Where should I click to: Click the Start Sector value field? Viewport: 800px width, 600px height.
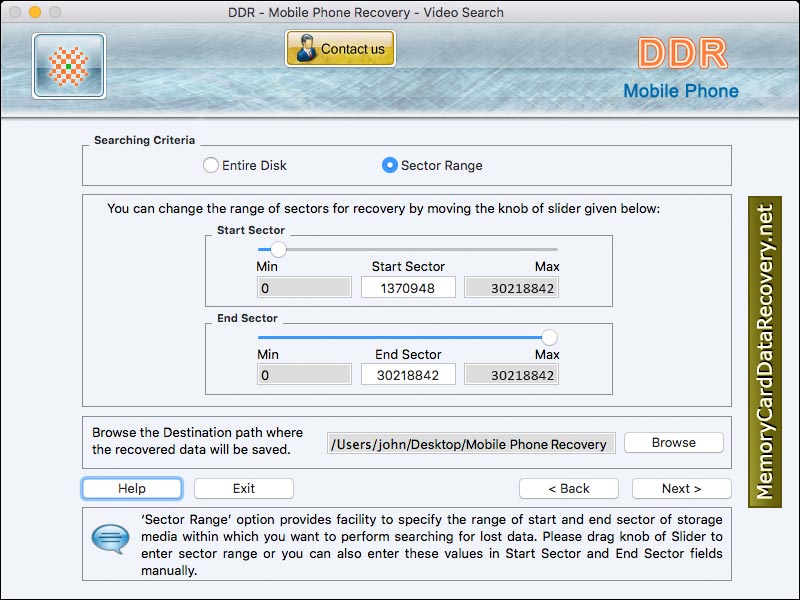click(407, 286)
